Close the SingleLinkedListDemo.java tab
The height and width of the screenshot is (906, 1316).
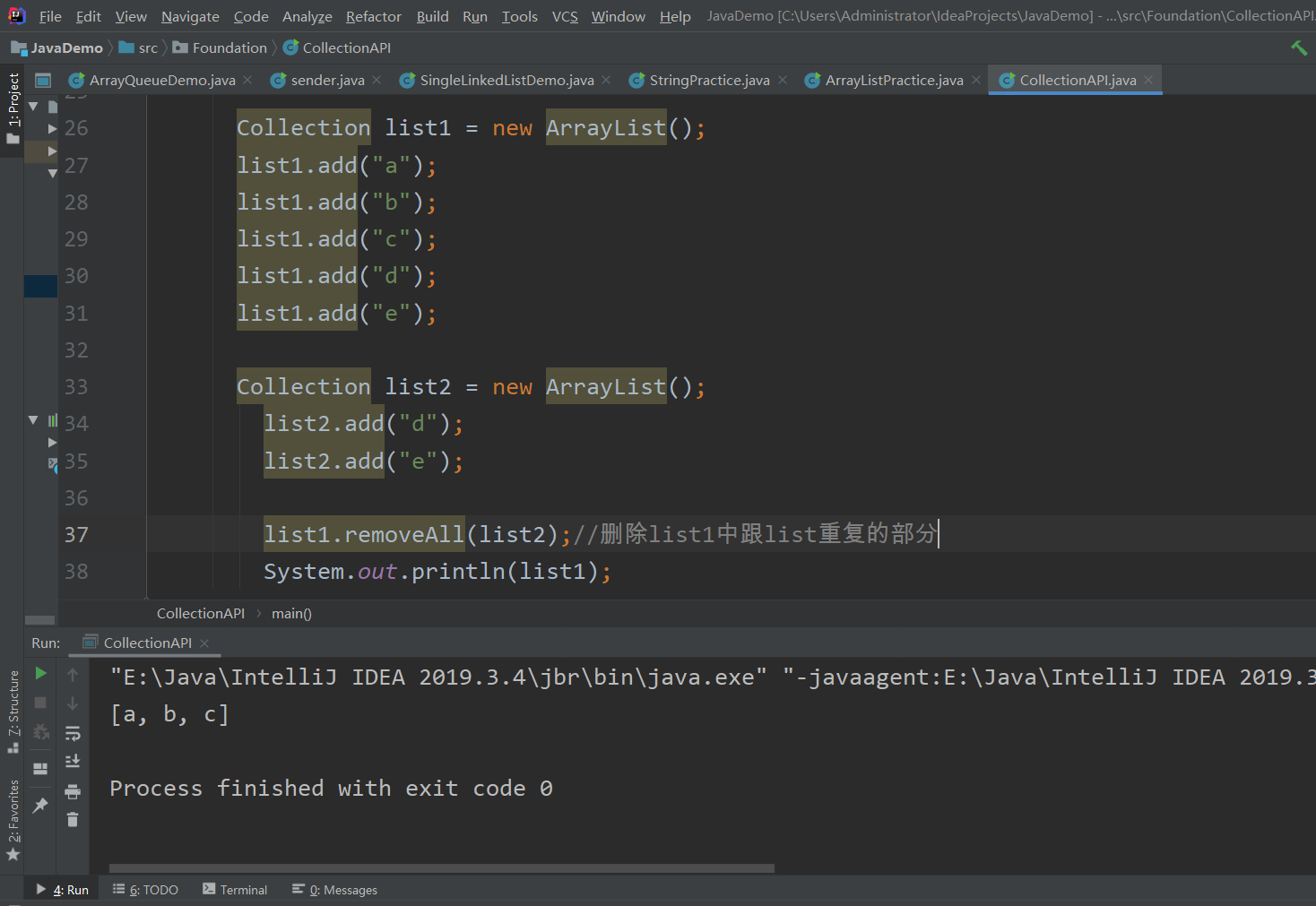(606, 80)
